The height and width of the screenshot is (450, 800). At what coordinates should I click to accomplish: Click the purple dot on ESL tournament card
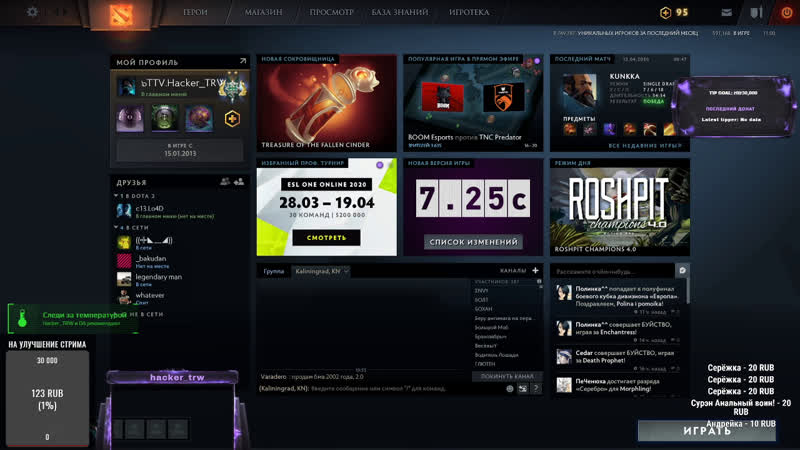click(380, 165)
